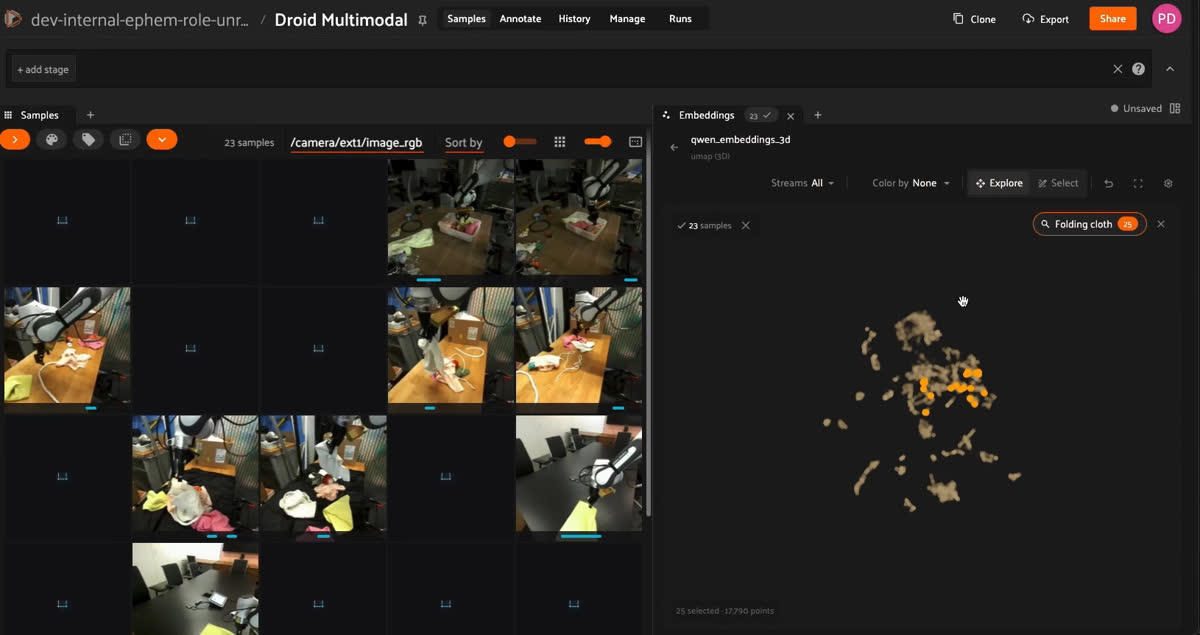Open embeddings plot settings gear
The width and height of the screenshot is (1200, 635).
1168,183
